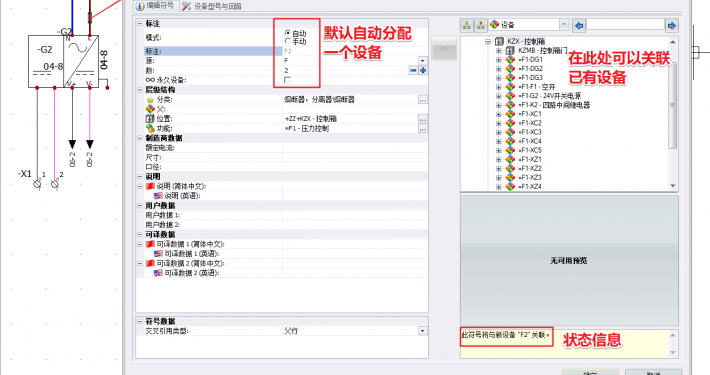Click the device tree vertical scrollbar thumb
The height and width of the screenshot is (375, 710).
pyautogui.click(x=672, y=105)
